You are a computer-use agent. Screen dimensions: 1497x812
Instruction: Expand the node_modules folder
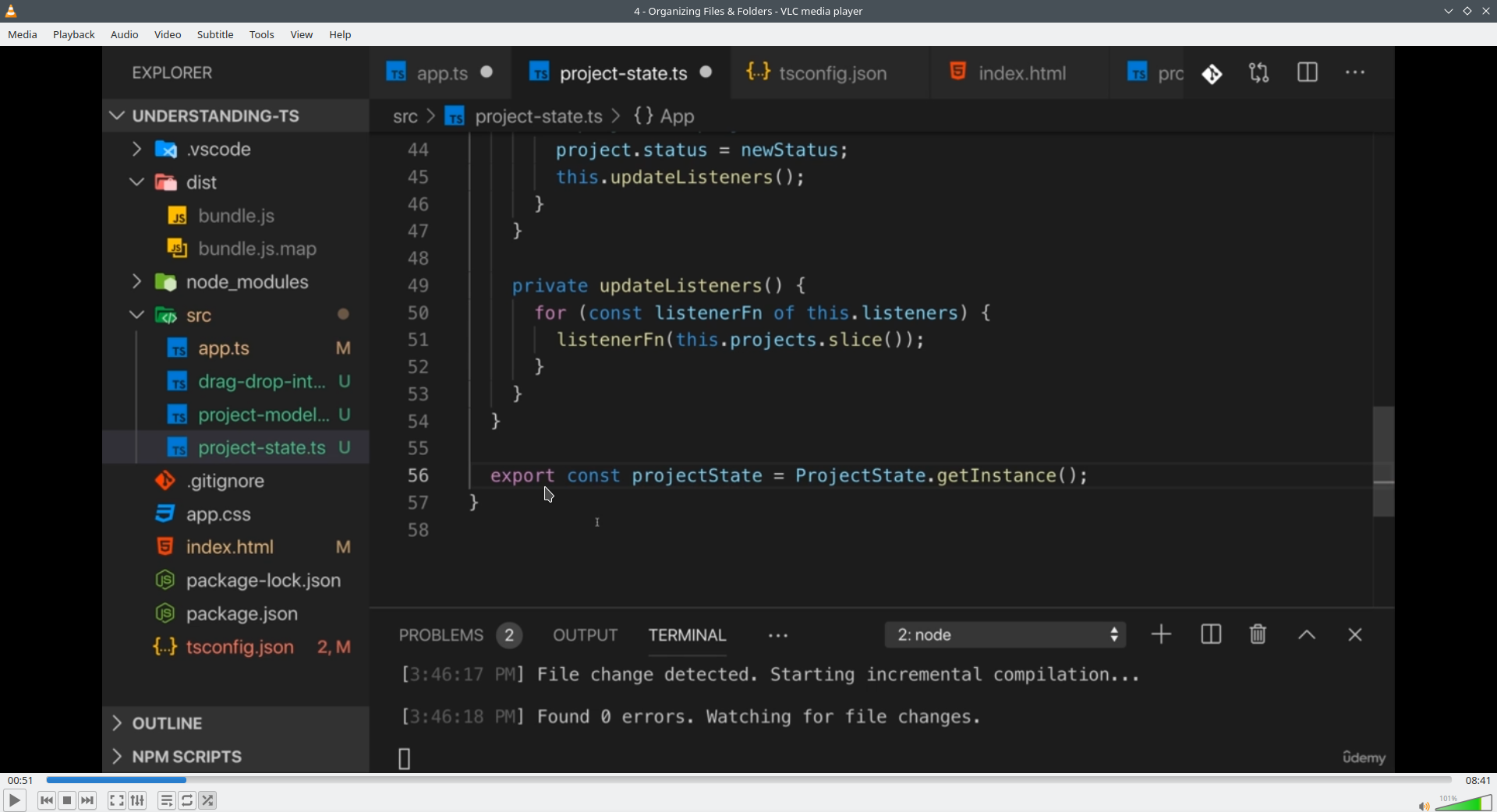[235, 282]
